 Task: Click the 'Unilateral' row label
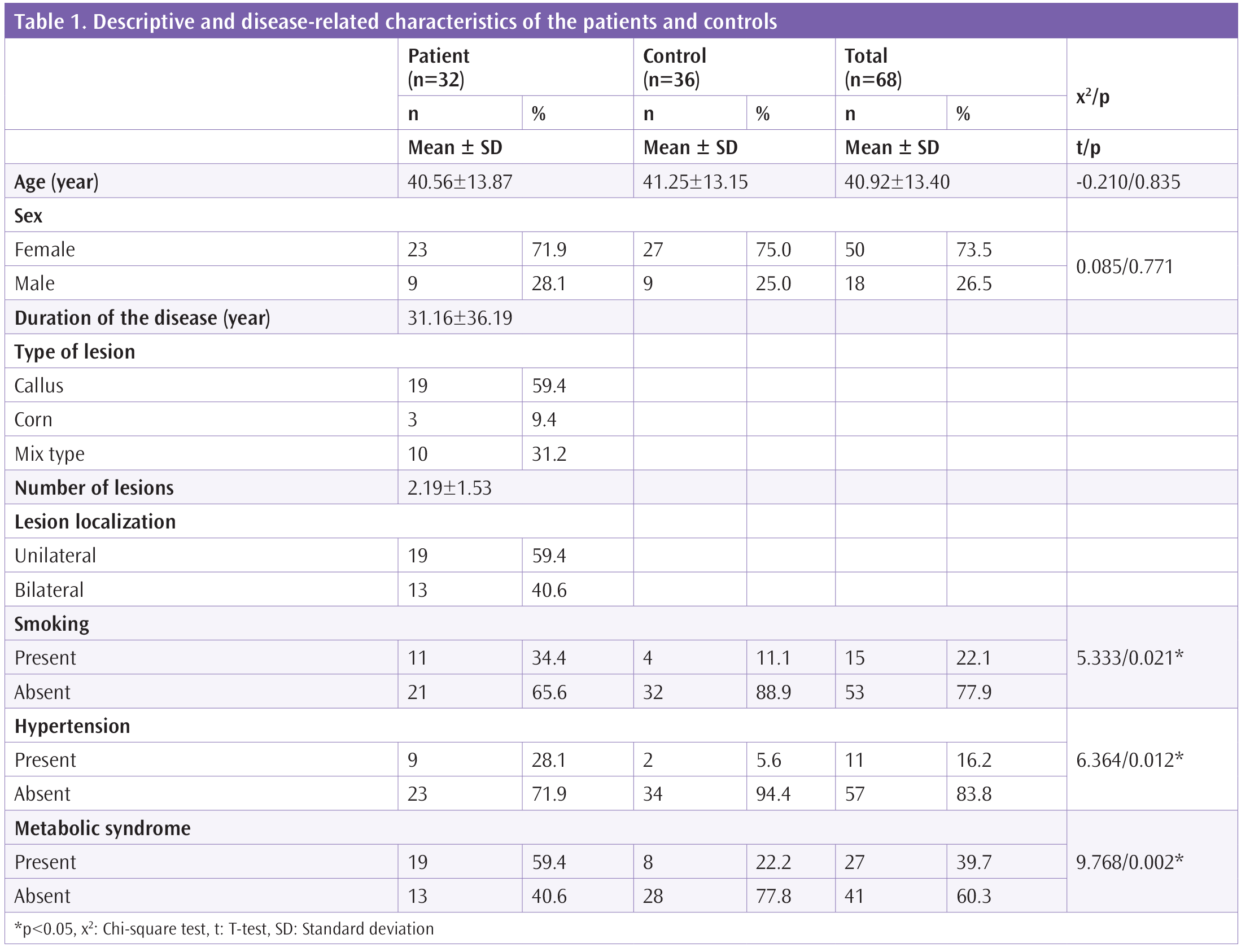[x=55, y=556]
